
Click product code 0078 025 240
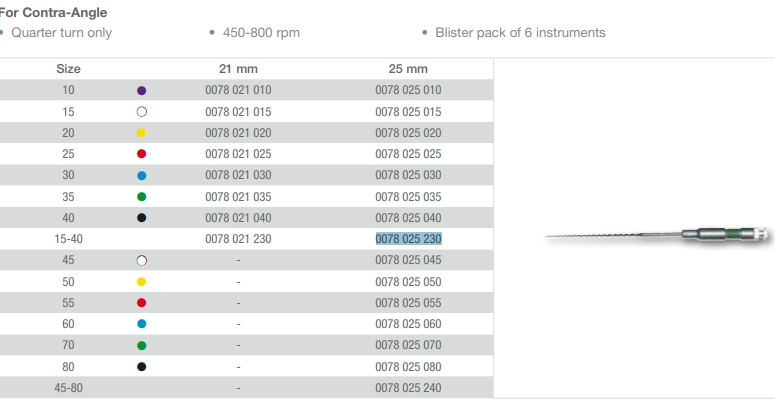click(408, 387)
